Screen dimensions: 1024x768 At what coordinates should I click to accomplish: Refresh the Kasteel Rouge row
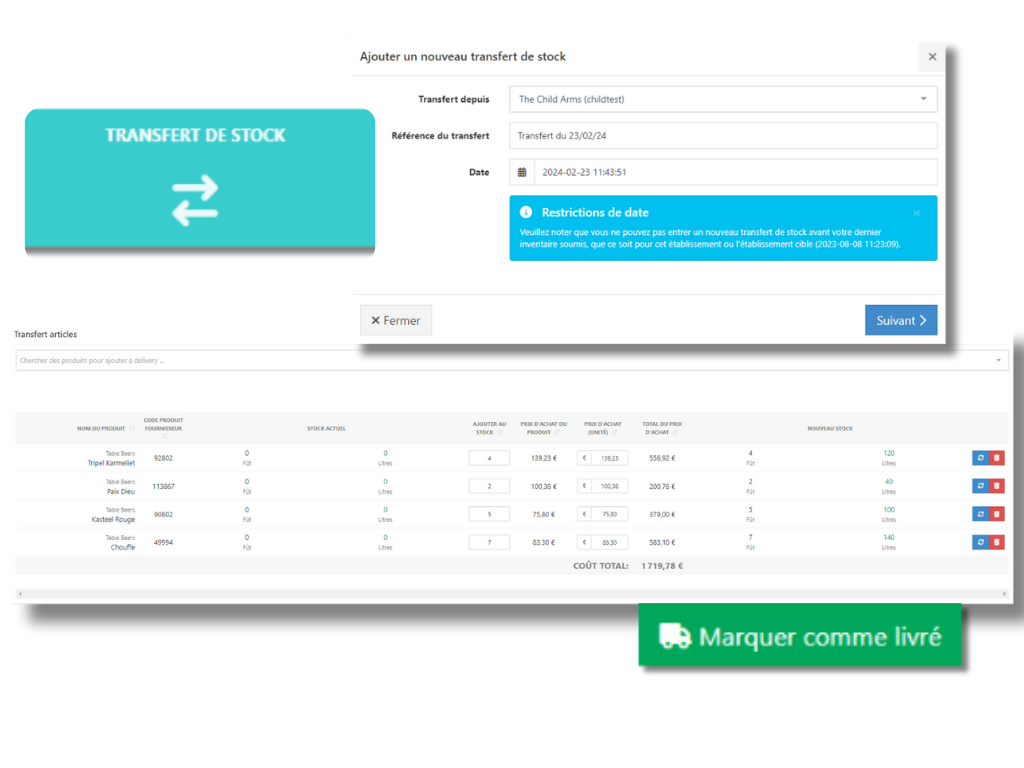pyautogui.click(x=980, y=514)
